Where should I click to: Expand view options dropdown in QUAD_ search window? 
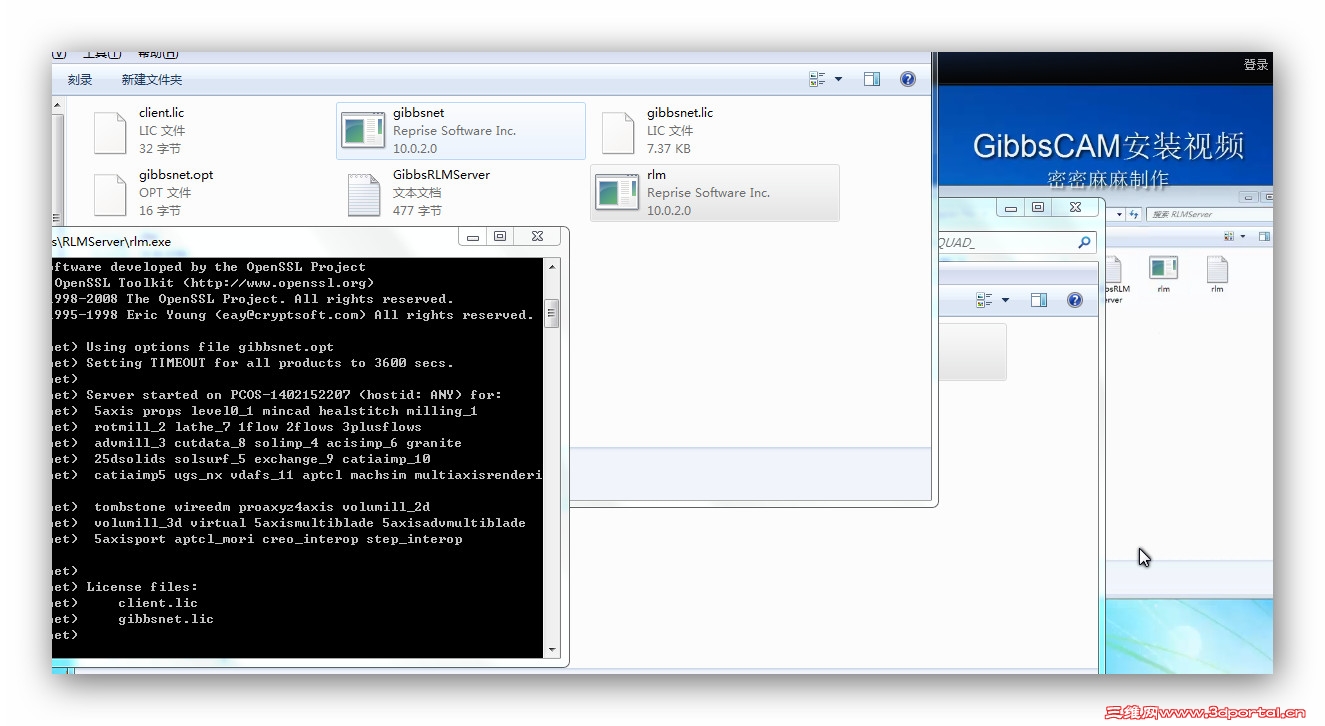1005,300
